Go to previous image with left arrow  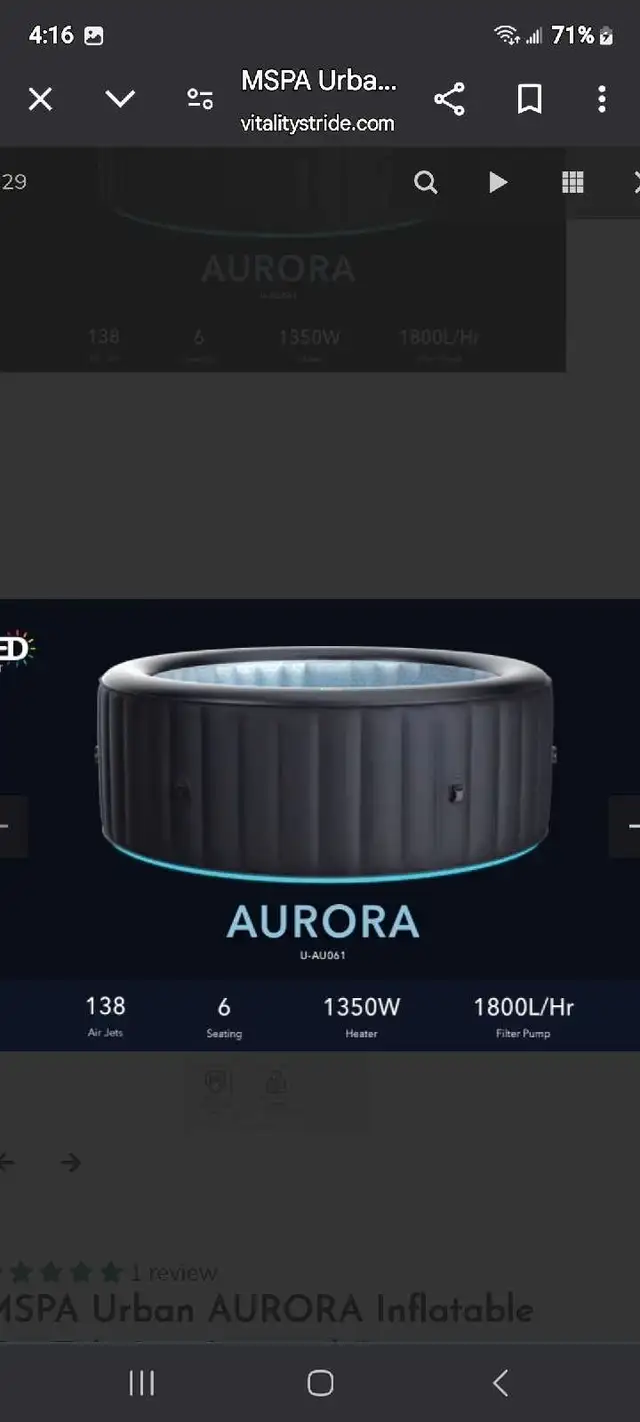[10, 826]
